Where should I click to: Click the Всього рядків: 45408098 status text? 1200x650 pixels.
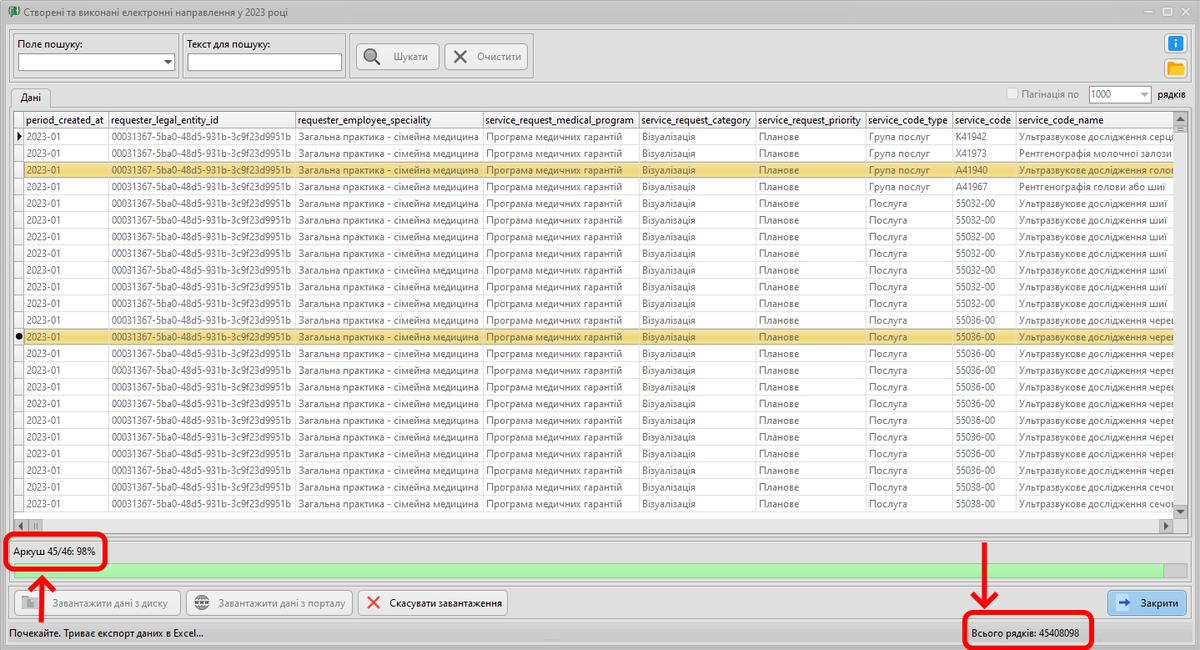1025,633
